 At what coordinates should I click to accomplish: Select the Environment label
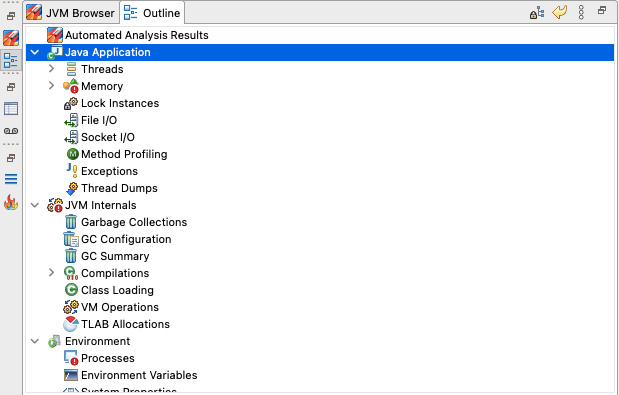pos(98,341)
